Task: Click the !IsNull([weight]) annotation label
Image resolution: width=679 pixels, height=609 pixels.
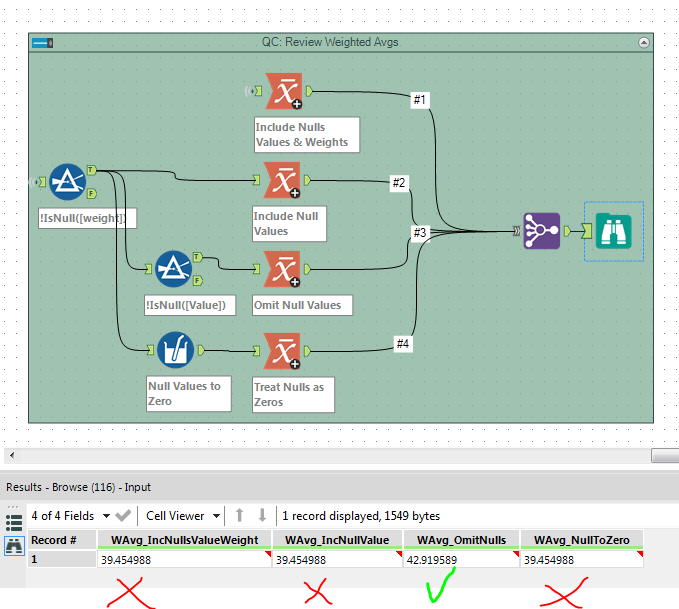Action: (87, 218)
